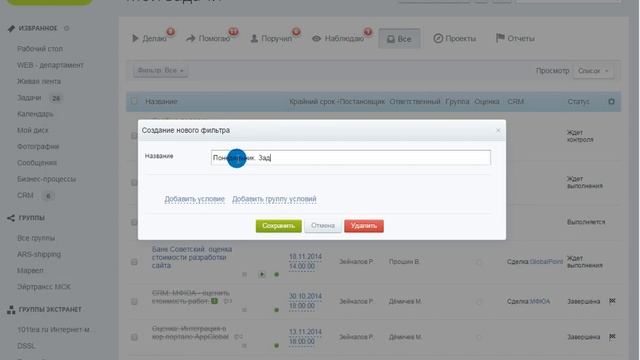Open the ARS-shipping group
This screenshot has width=640, height=360.
pos(39,254)
